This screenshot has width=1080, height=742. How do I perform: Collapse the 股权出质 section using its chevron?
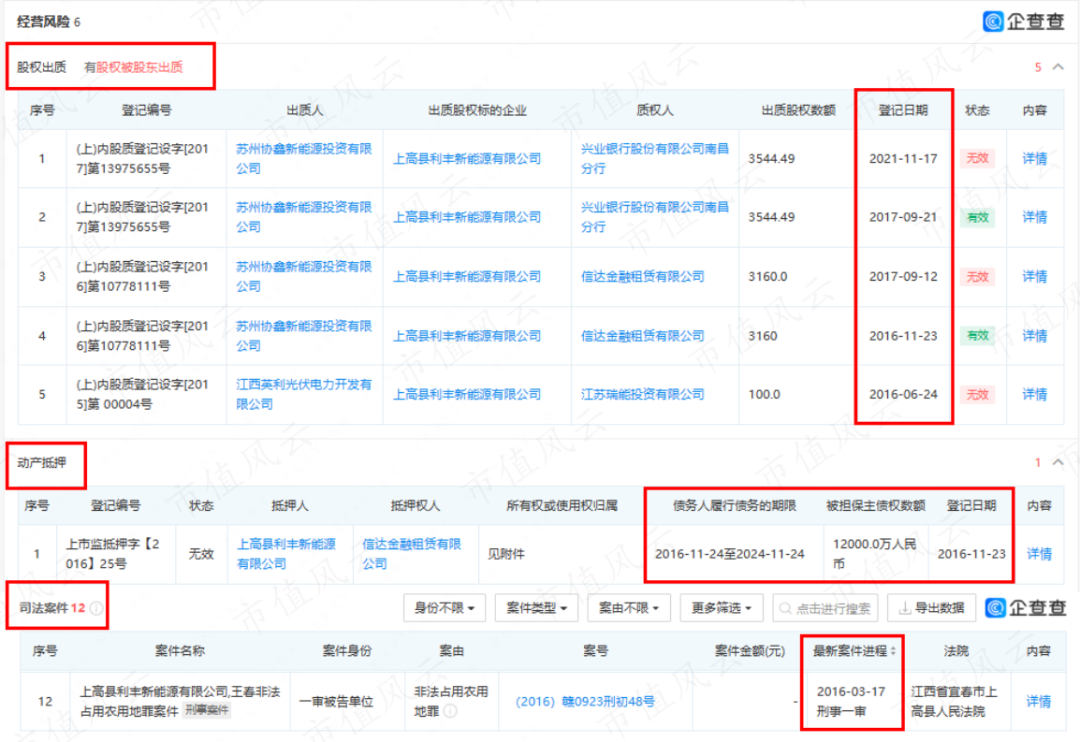[1058, 68]
